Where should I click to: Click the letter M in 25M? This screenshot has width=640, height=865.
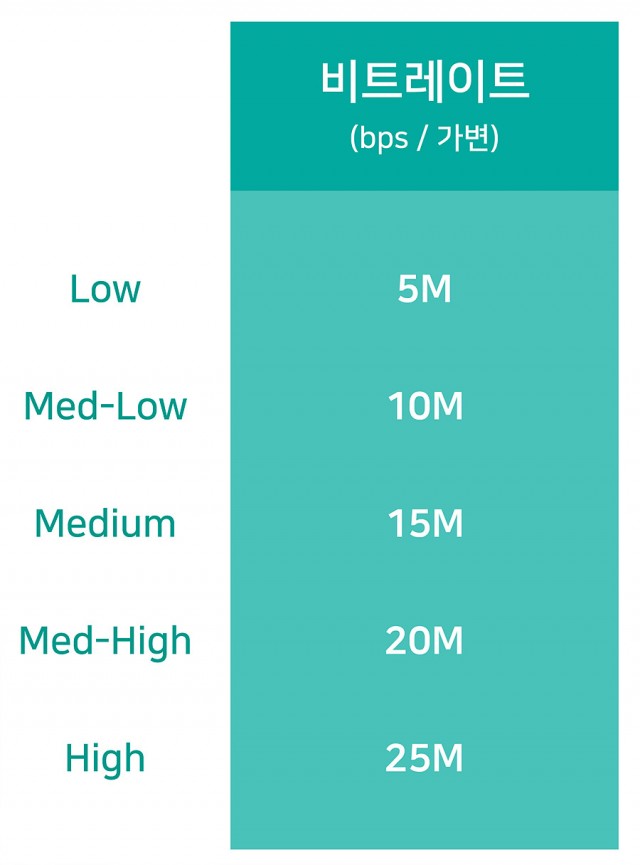[446, 759]
